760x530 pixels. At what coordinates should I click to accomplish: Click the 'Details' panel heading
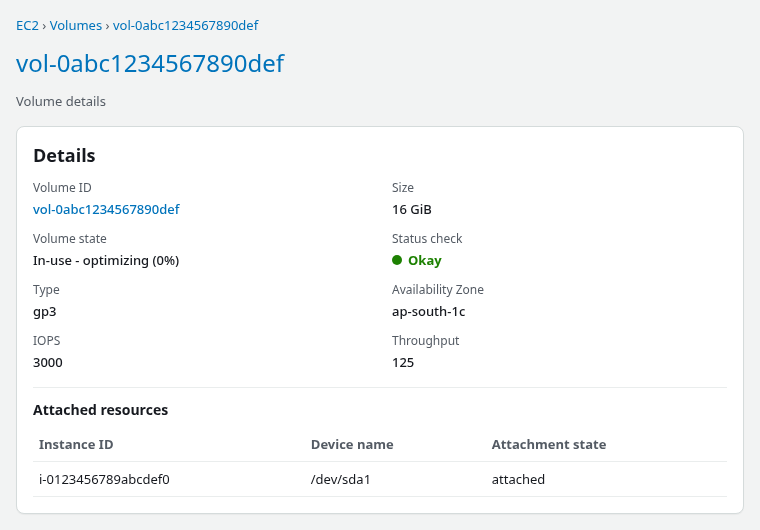pyautogui.click(x=64, y=156)
